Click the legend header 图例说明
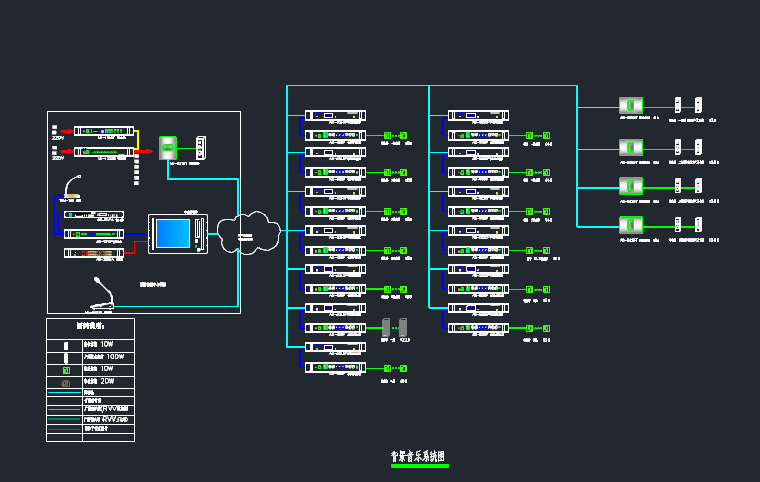Image resolution: width=760 pixels, height=482 pixels. click(90, 326)
